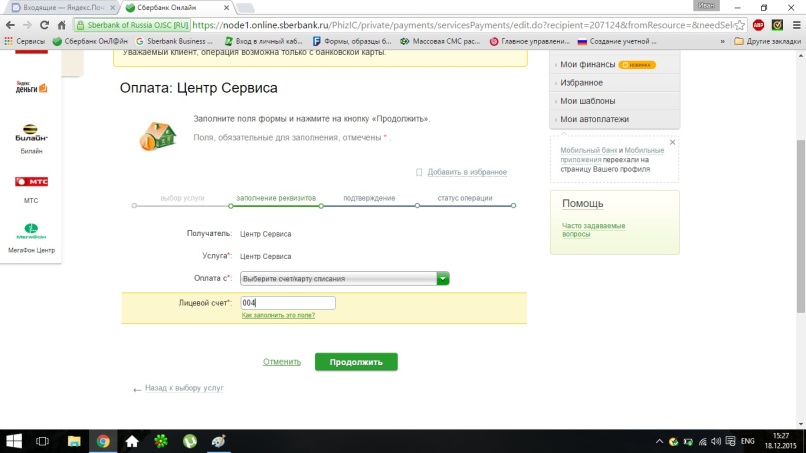
Task: Open the Избранное menu item
Action: tap(582, 82)
